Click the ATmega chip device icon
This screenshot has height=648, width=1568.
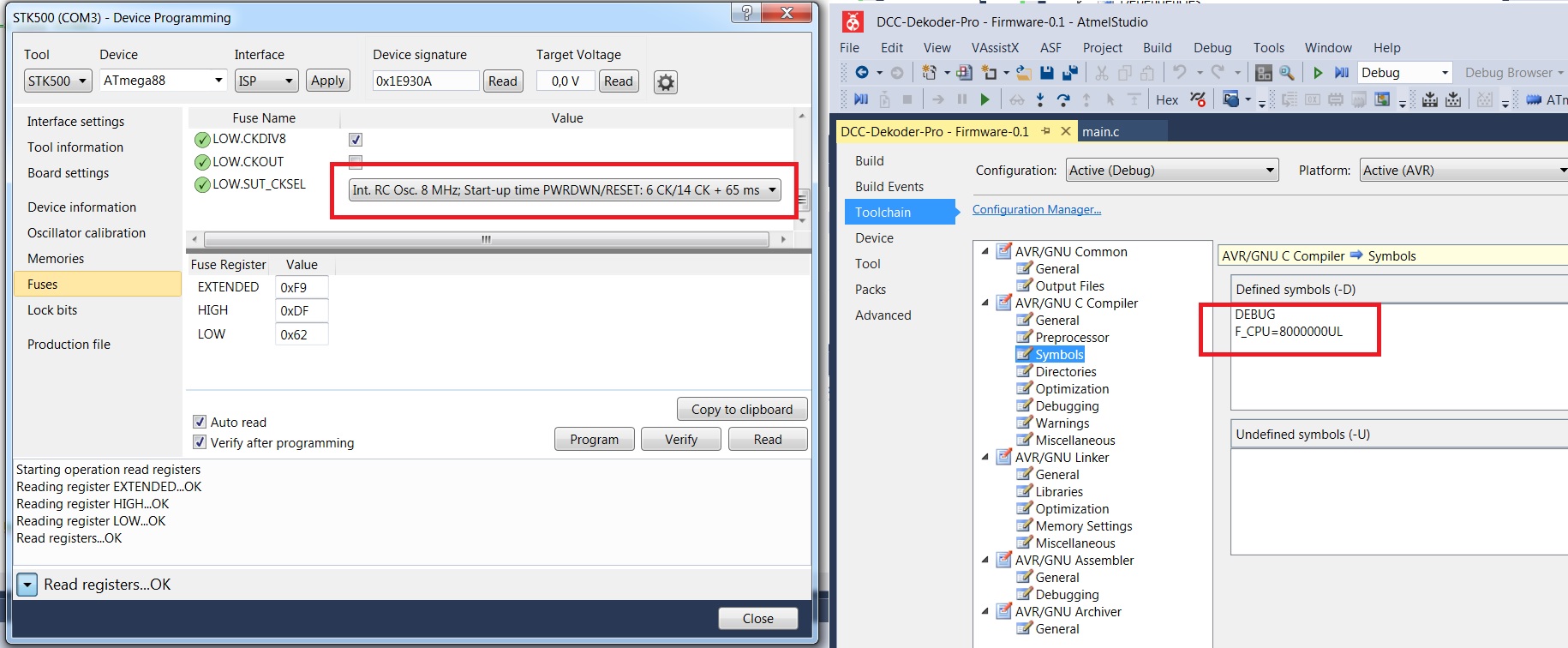click(1534, 99)
